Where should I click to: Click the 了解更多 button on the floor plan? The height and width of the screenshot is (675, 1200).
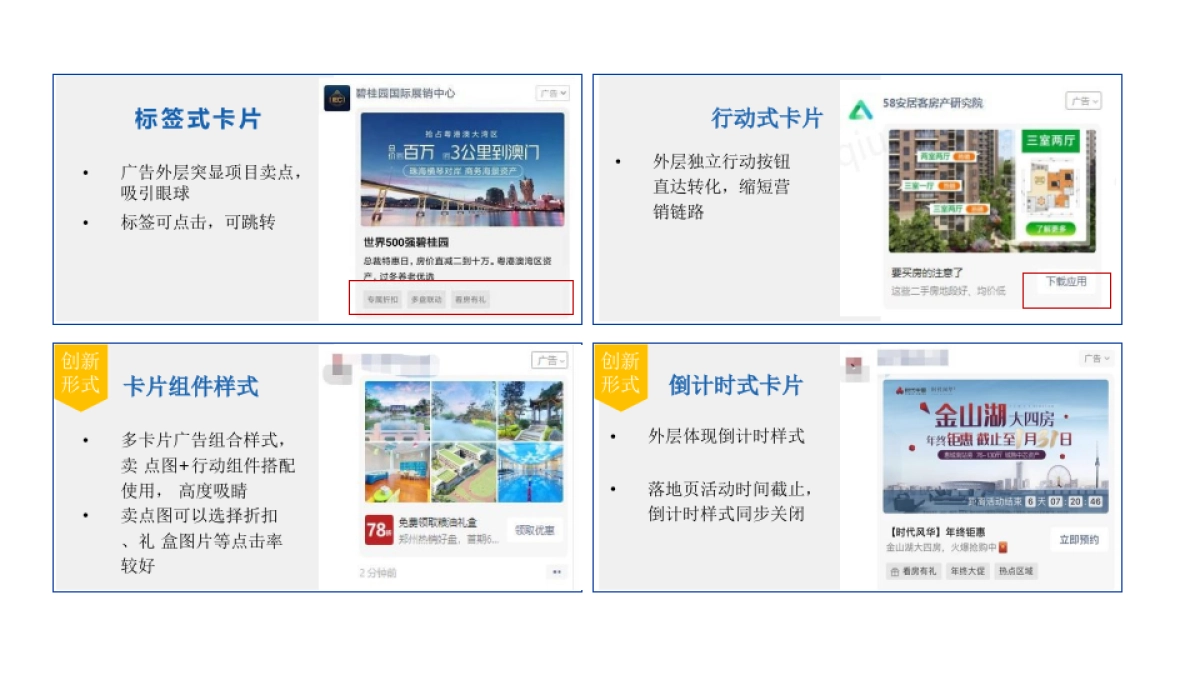coord(1051,228)
